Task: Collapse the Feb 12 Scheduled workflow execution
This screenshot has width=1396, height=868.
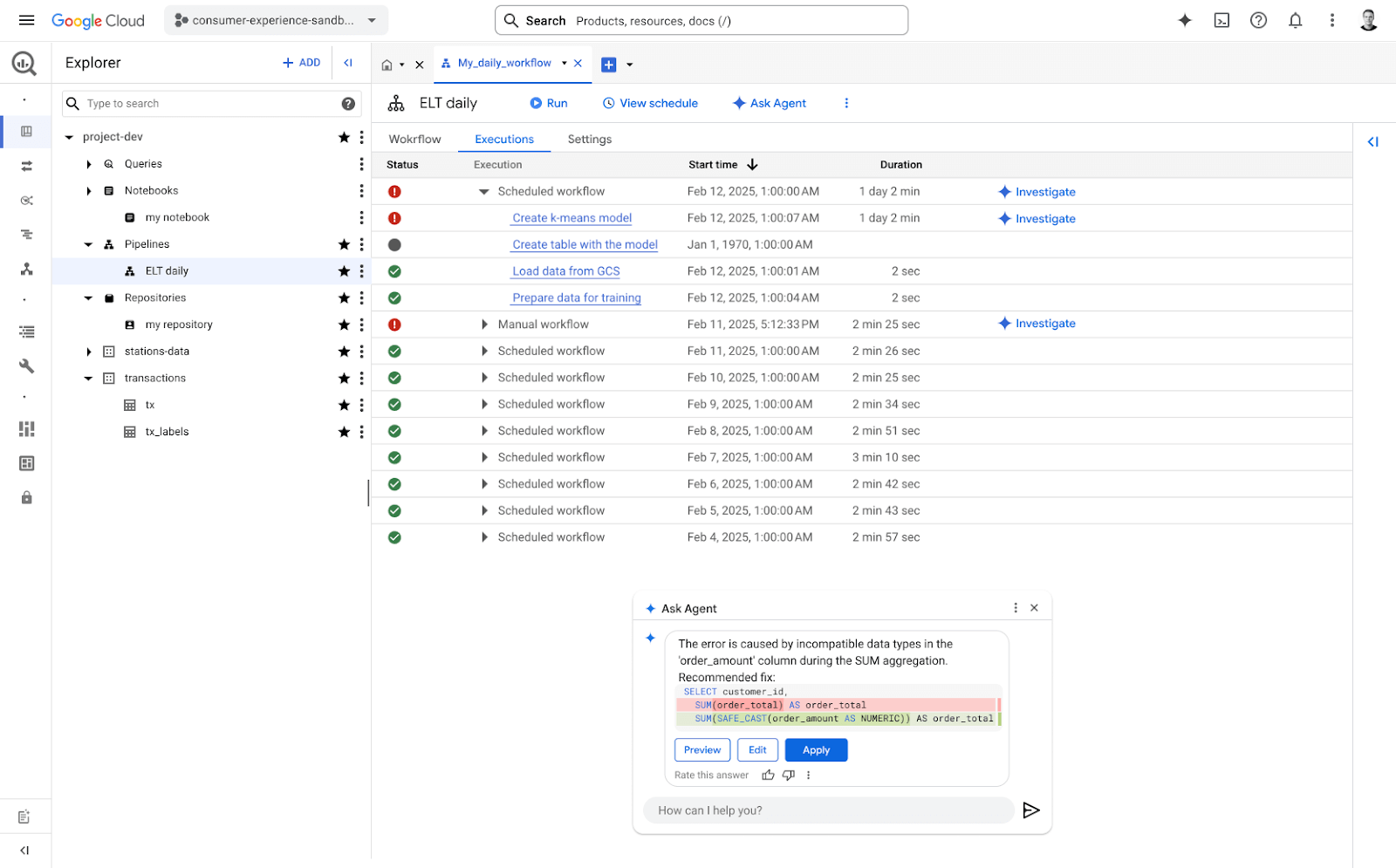Action: 483,192
